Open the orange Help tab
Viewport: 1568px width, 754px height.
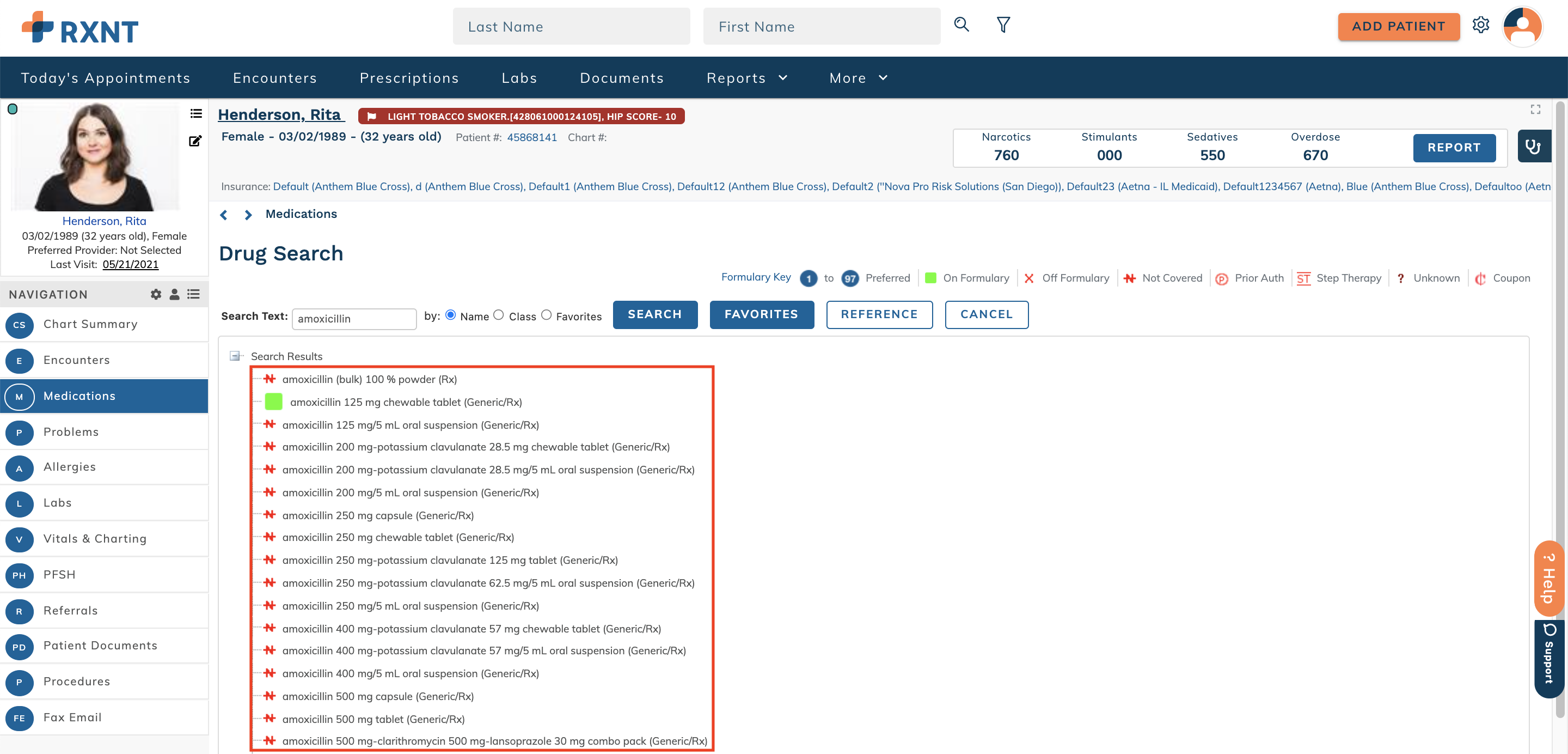click(x=1549, y=579)
